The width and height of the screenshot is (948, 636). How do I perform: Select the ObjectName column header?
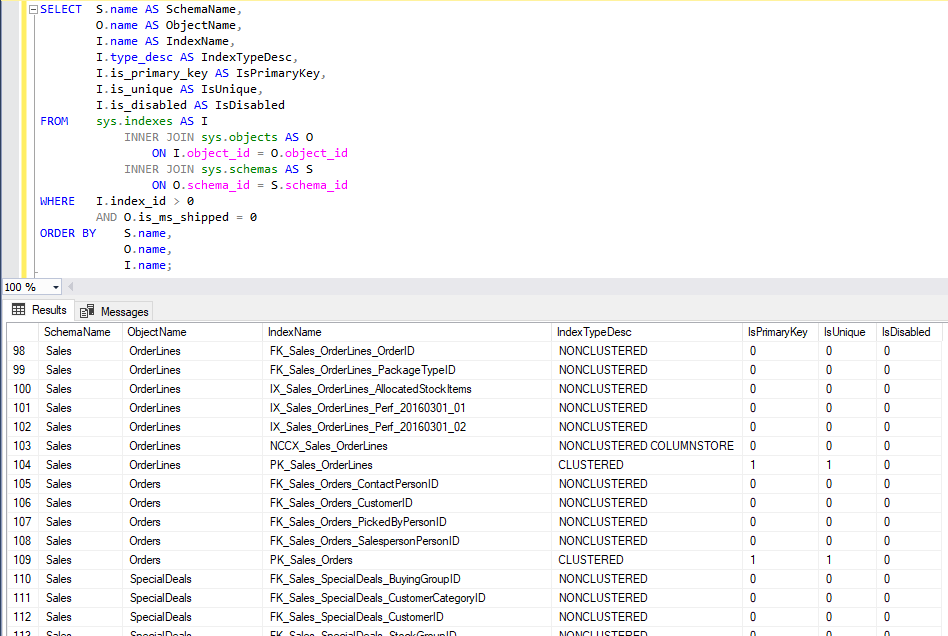point(157,332)
